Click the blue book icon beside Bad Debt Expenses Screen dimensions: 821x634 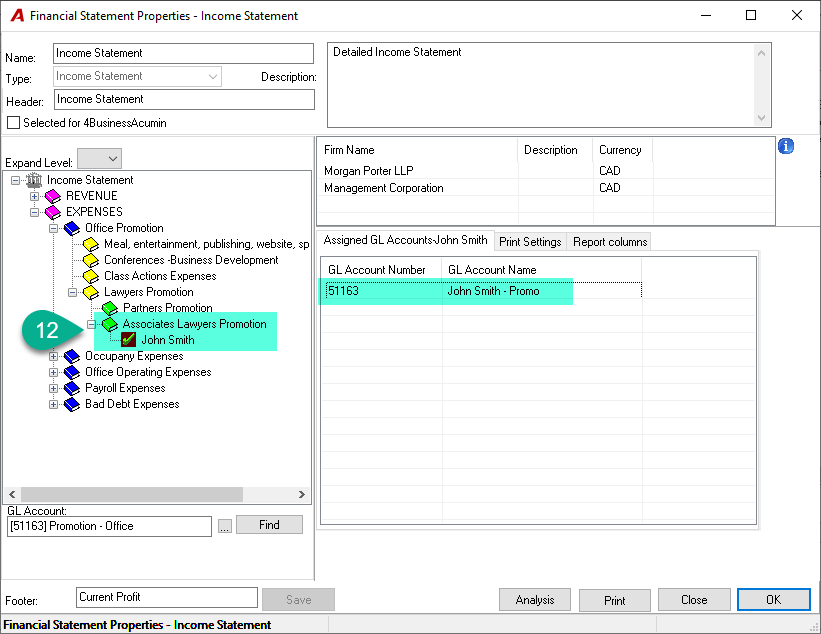pos(72,404)
